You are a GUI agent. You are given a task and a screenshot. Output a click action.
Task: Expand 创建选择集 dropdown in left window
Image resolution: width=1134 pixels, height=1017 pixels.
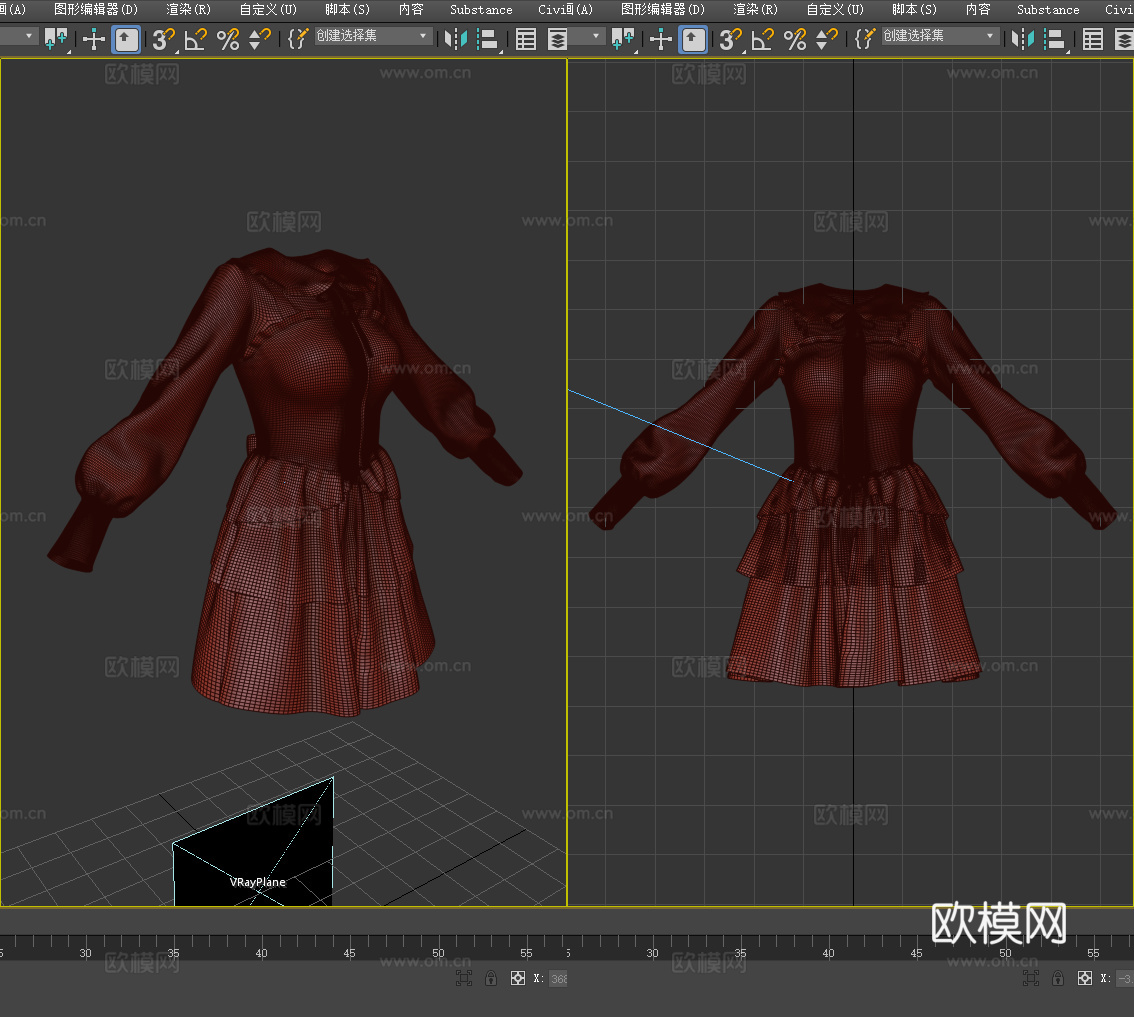click(x=423, y=36)
